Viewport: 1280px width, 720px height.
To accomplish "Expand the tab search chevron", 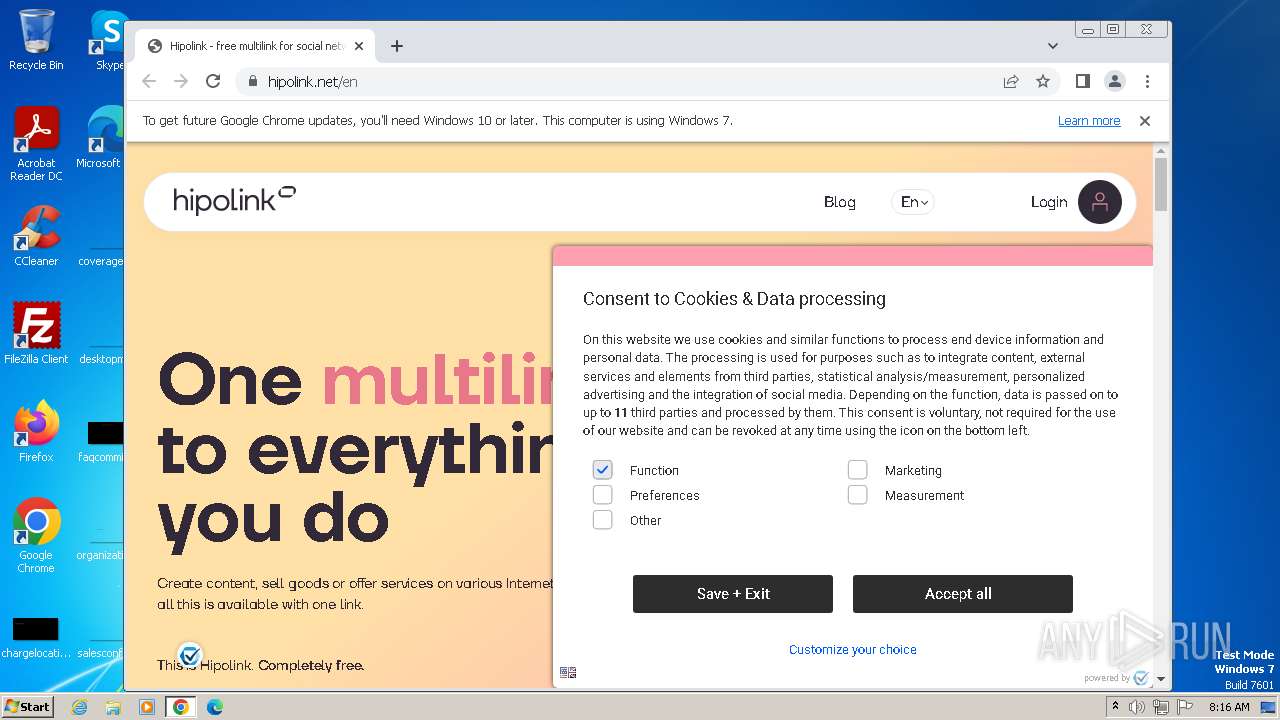I will 1053,46.
